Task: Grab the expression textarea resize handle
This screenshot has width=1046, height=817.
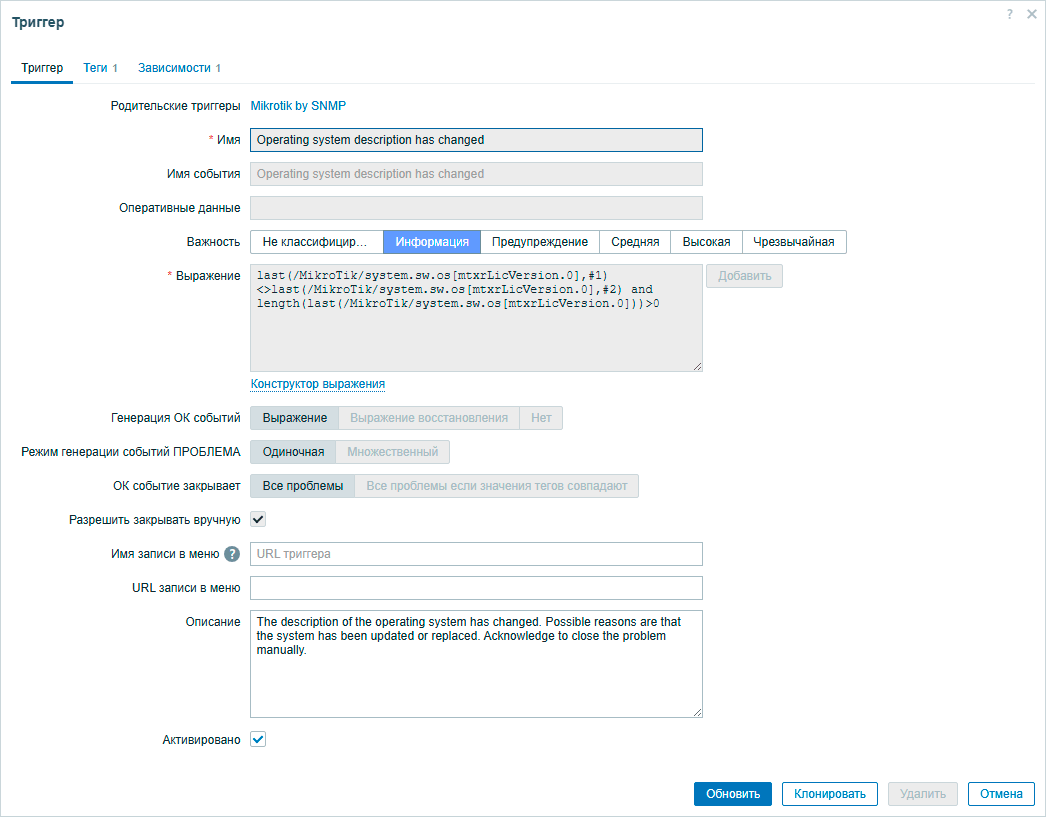Action: point(698,367)
